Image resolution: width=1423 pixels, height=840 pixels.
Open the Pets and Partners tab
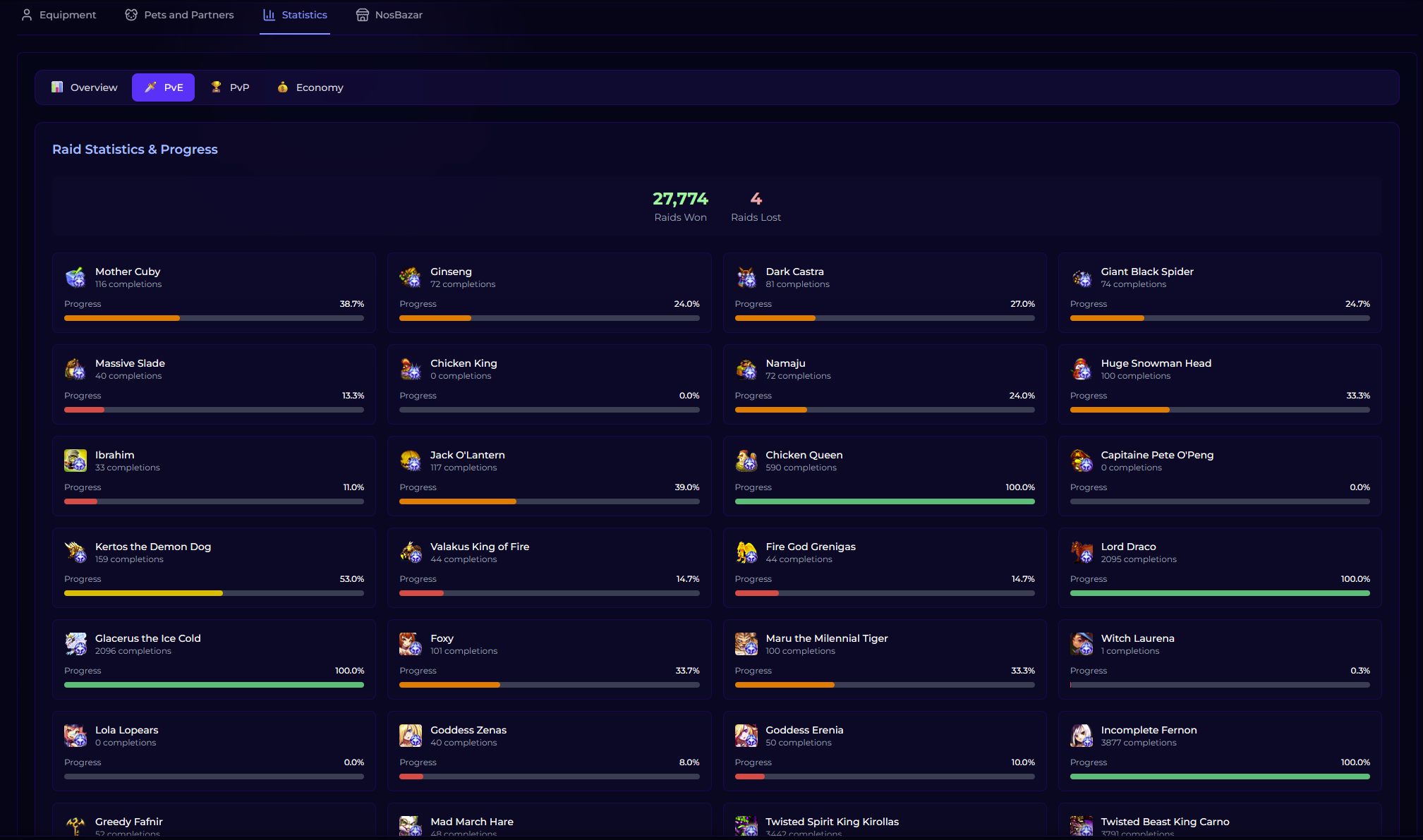tap(179, 15)
